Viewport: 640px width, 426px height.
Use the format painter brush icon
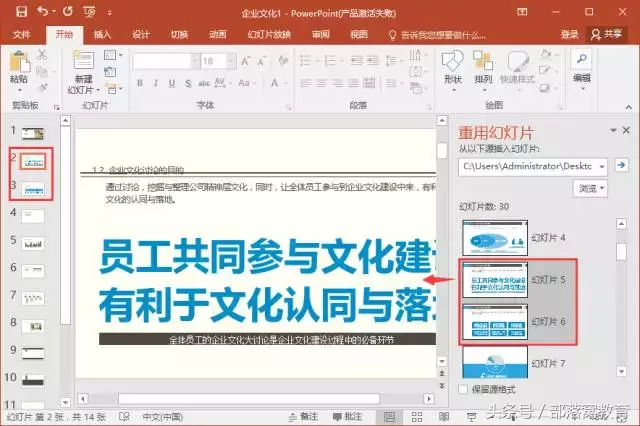coord(42,87)
